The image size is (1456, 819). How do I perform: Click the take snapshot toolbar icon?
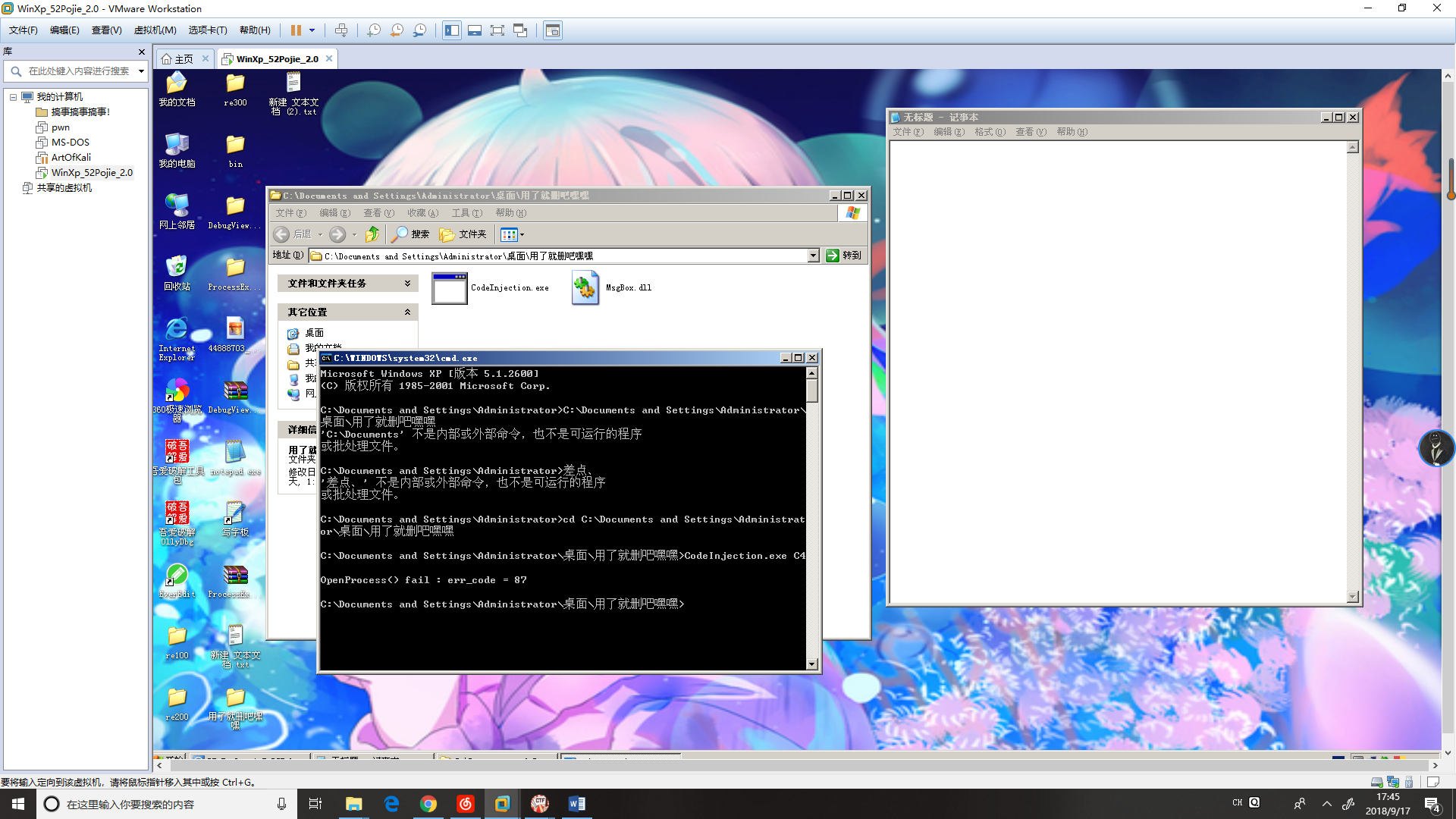[x=374, y=30]
